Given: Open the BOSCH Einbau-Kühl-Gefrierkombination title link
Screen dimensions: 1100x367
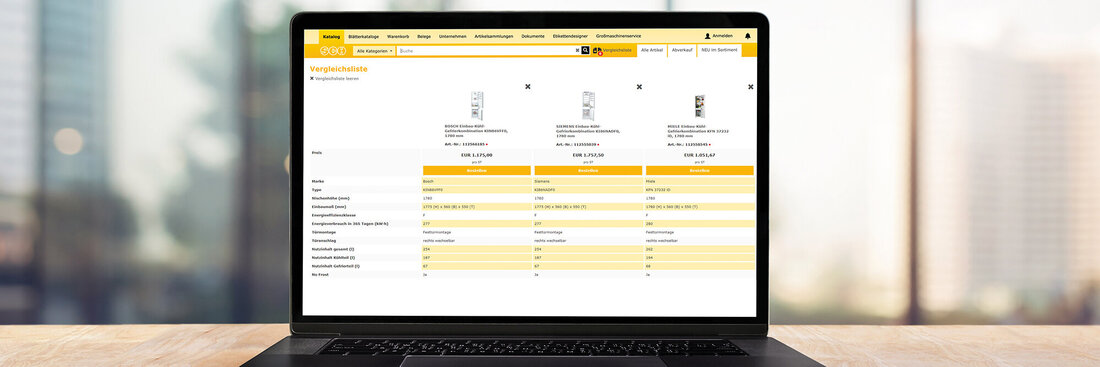Looking at the screenshot, I should pos(476,131).
